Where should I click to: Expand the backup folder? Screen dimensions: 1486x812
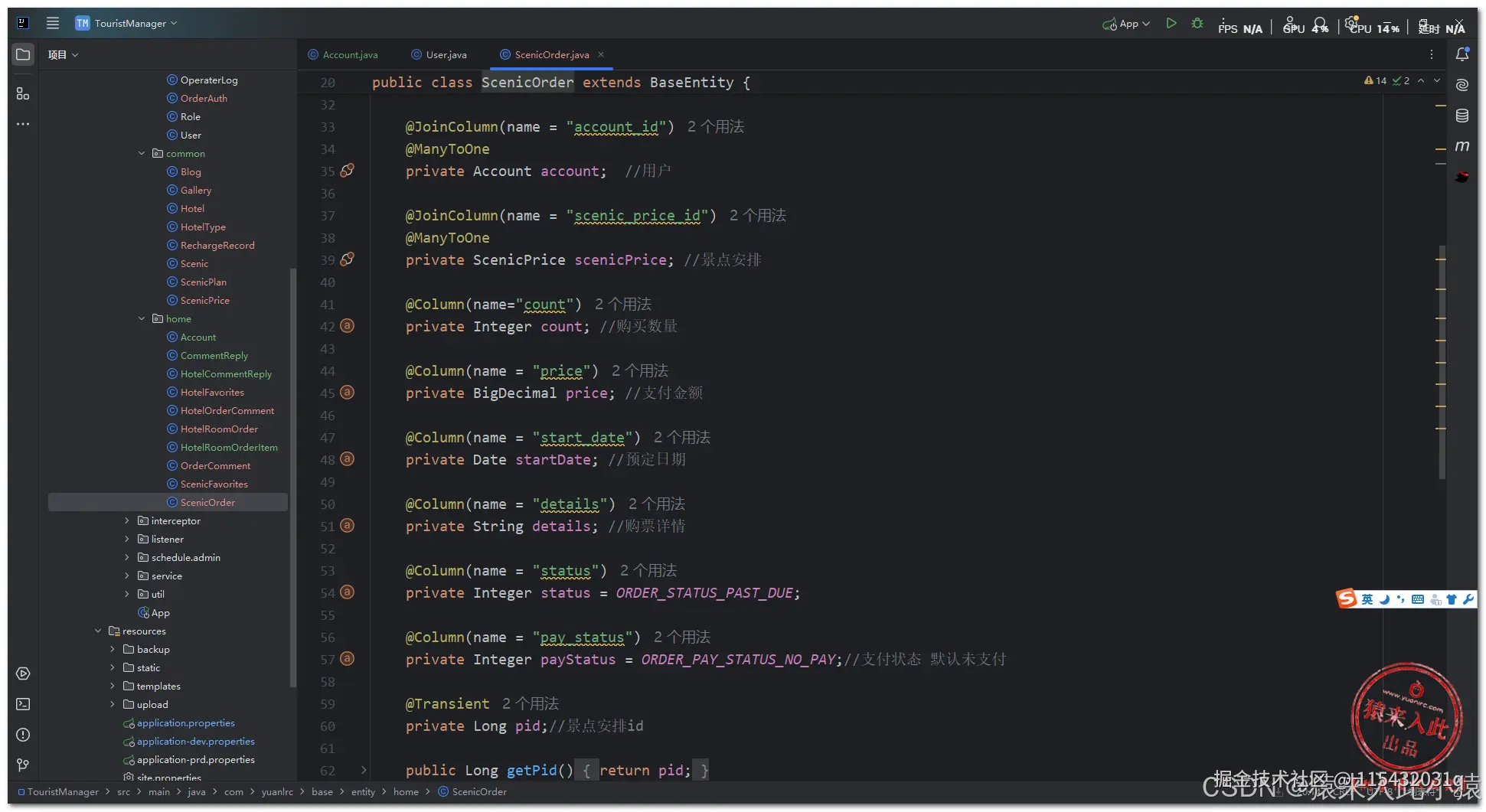click(113, 650)
